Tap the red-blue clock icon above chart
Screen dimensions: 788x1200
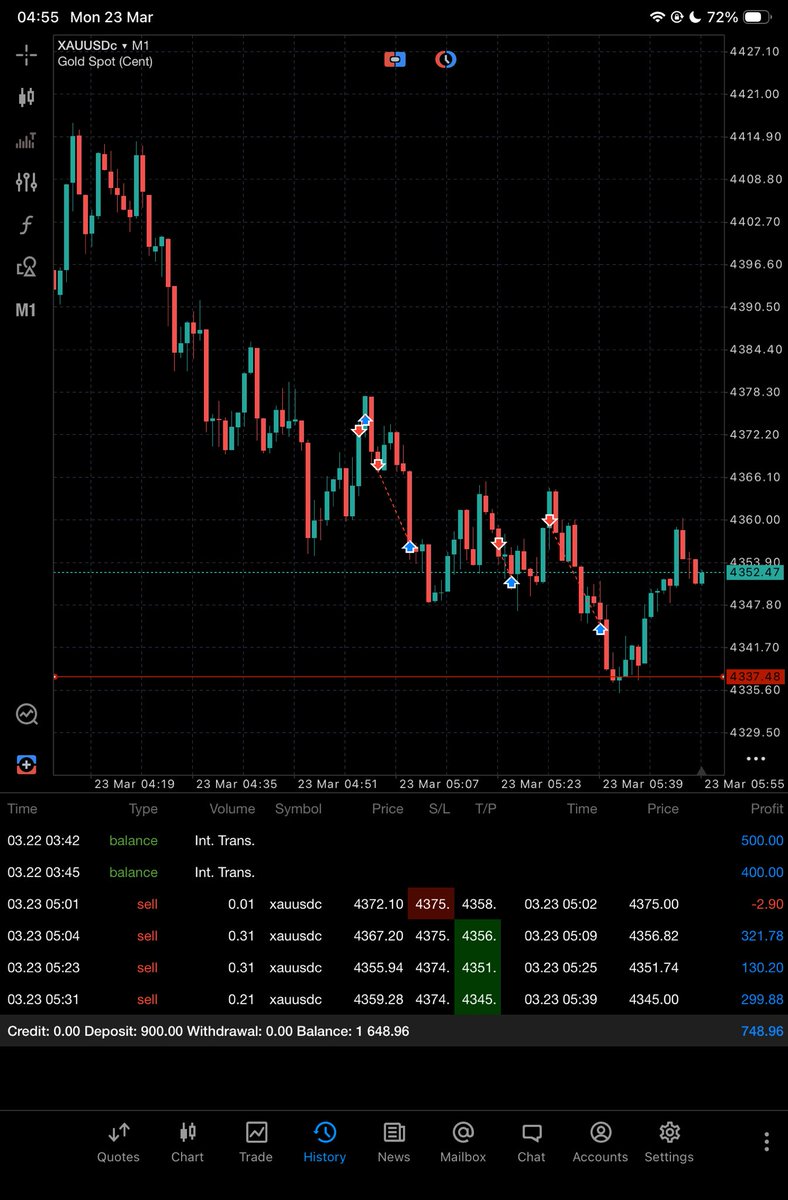[445, 59]
